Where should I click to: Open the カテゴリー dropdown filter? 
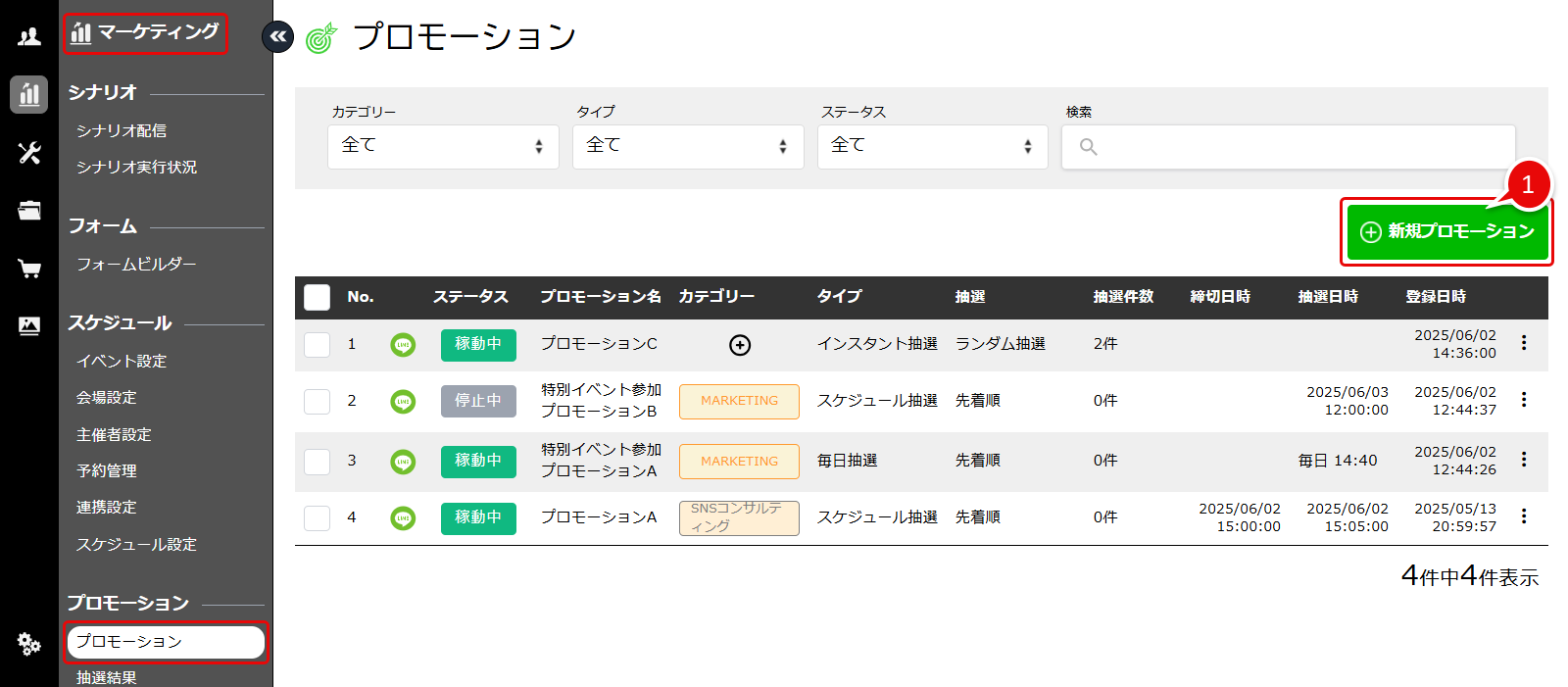point(443,147)
